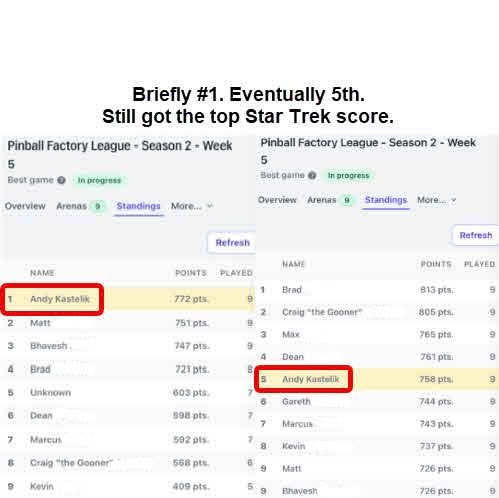
Task: Click the Refresh button in left panel
Action: [232, 243]
